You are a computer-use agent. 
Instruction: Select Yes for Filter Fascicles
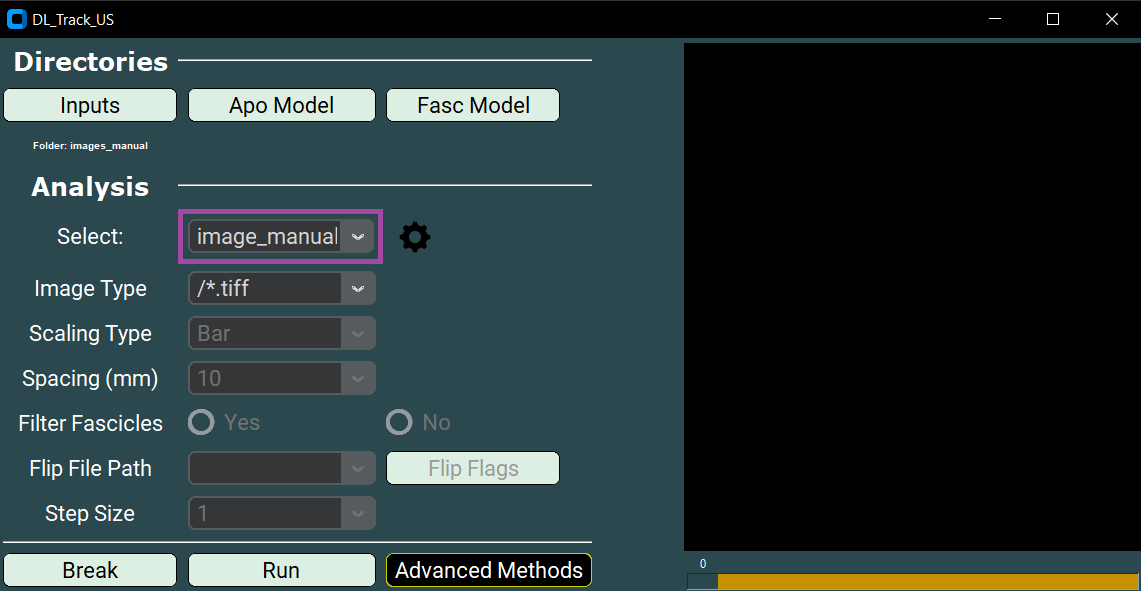[x=200, y=422]
